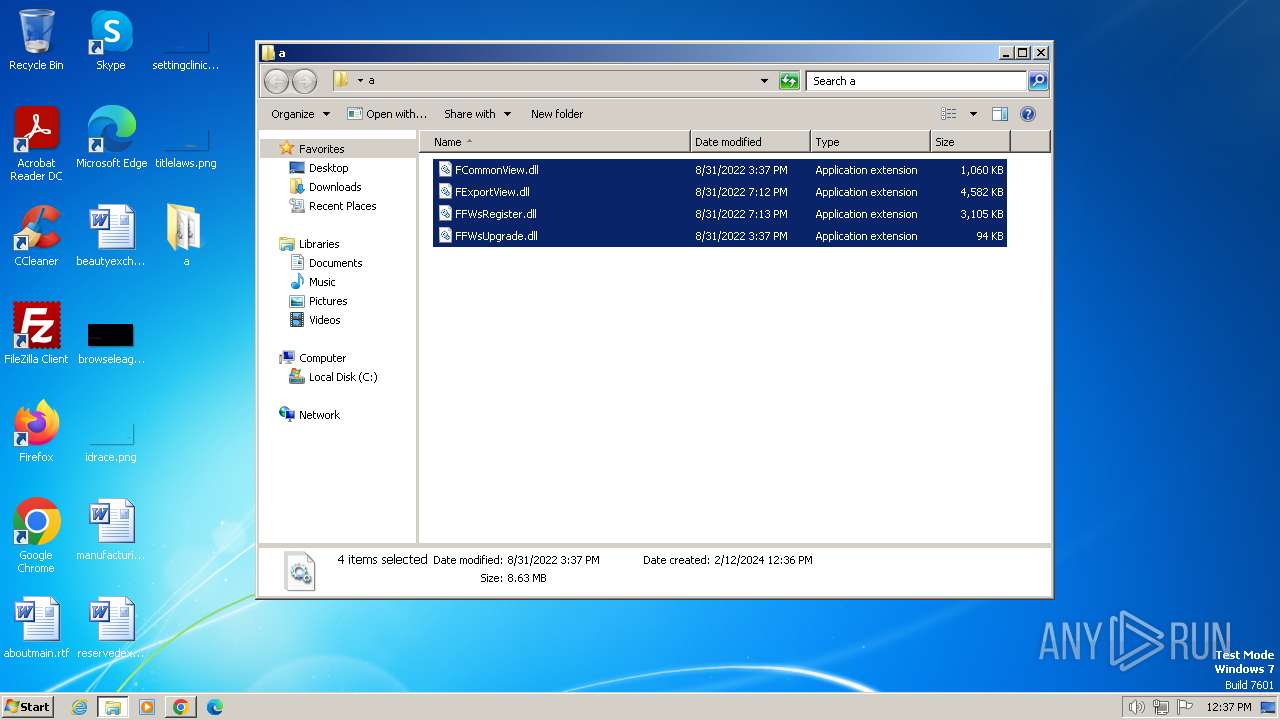
Task: Click the File Explorer taskbar button
Action: [x=113, y=707]
